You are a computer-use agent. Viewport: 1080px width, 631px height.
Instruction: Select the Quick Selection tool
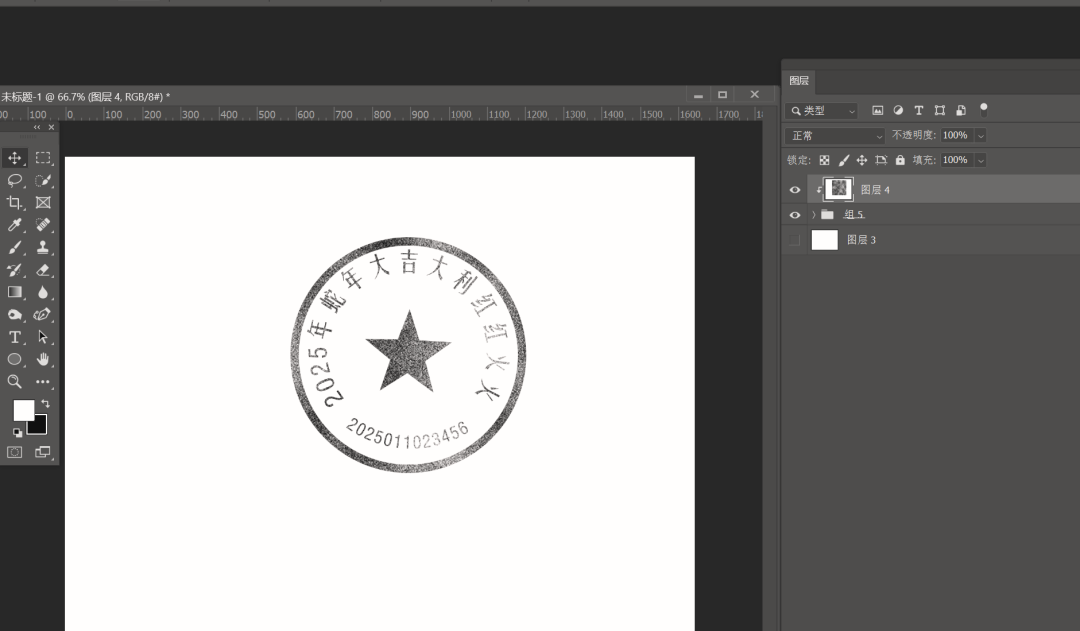tap(43, 180)
